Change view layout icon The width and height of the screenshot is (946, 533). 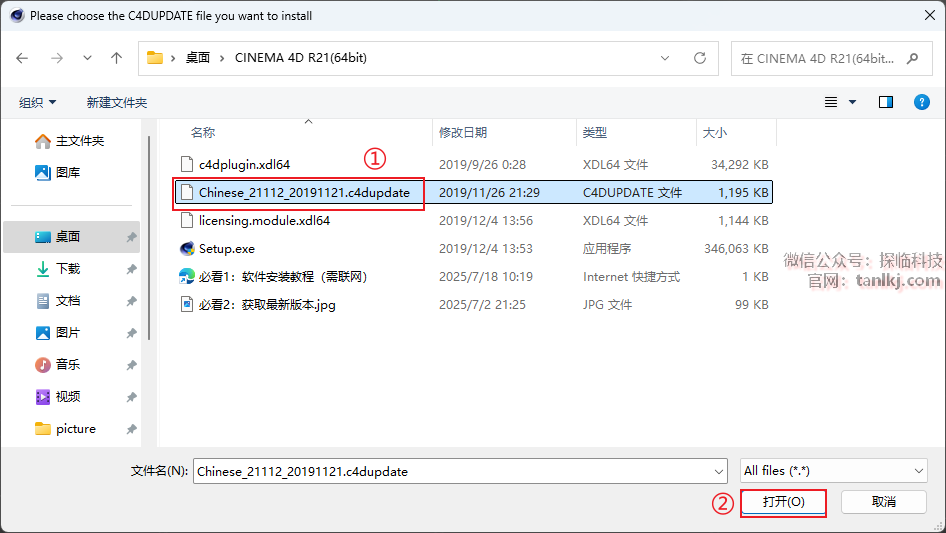click(x=831, y=102)
